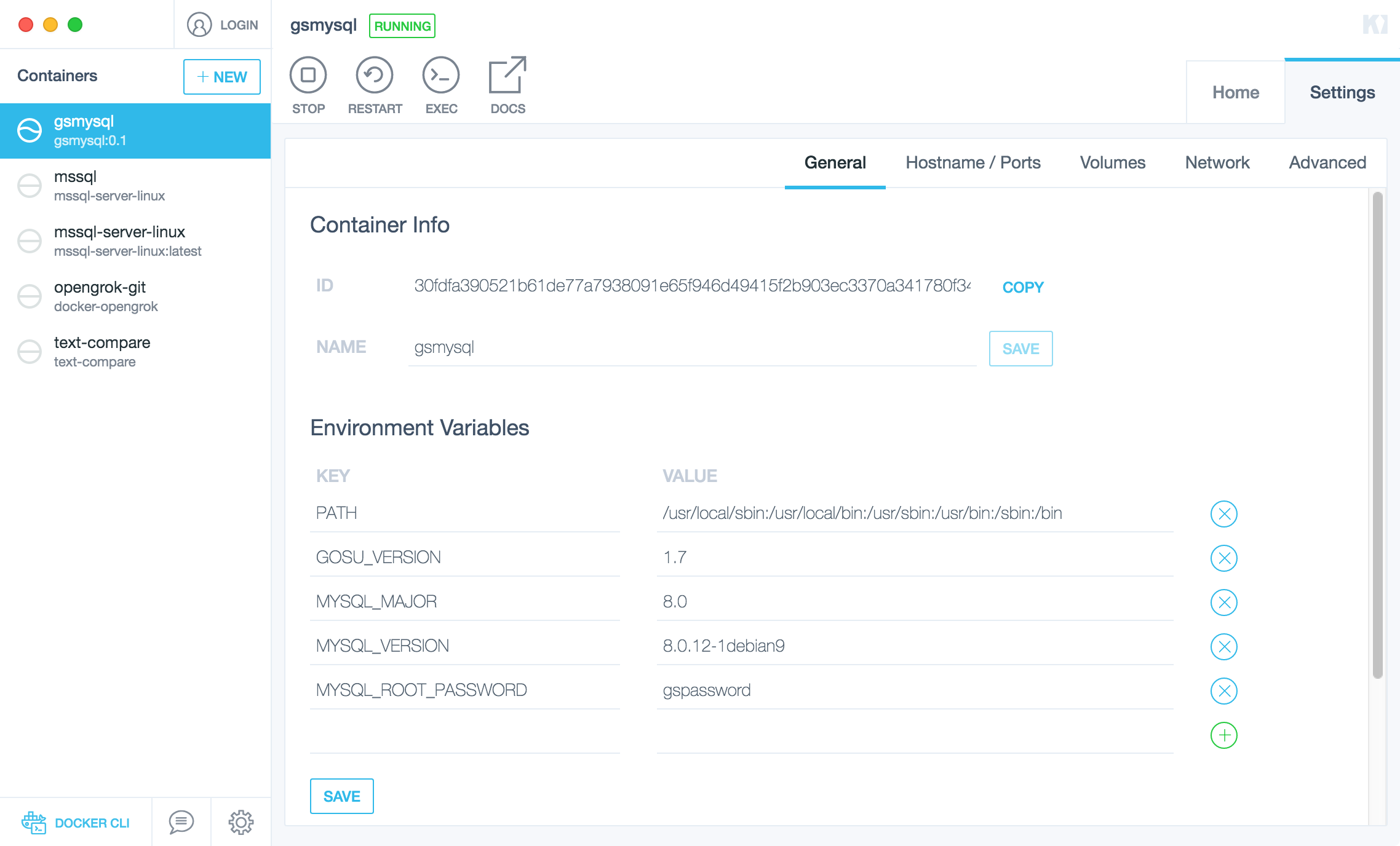The width and height of the screenshot is (1400, 846).
Task: Click SAVE to save environment variables
Action: click(x=341, y=796)
